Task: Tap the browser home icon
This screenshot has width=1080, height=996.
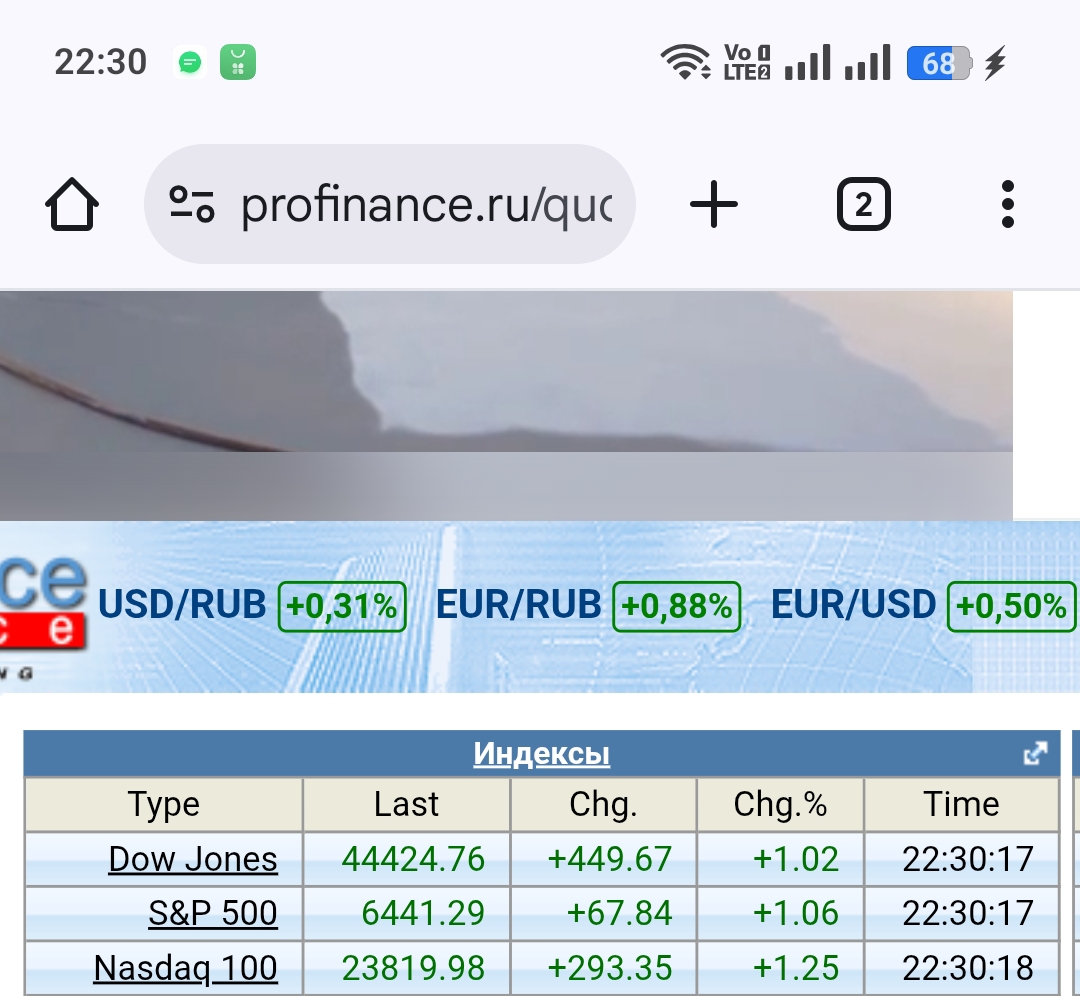Action: [72, 205]
